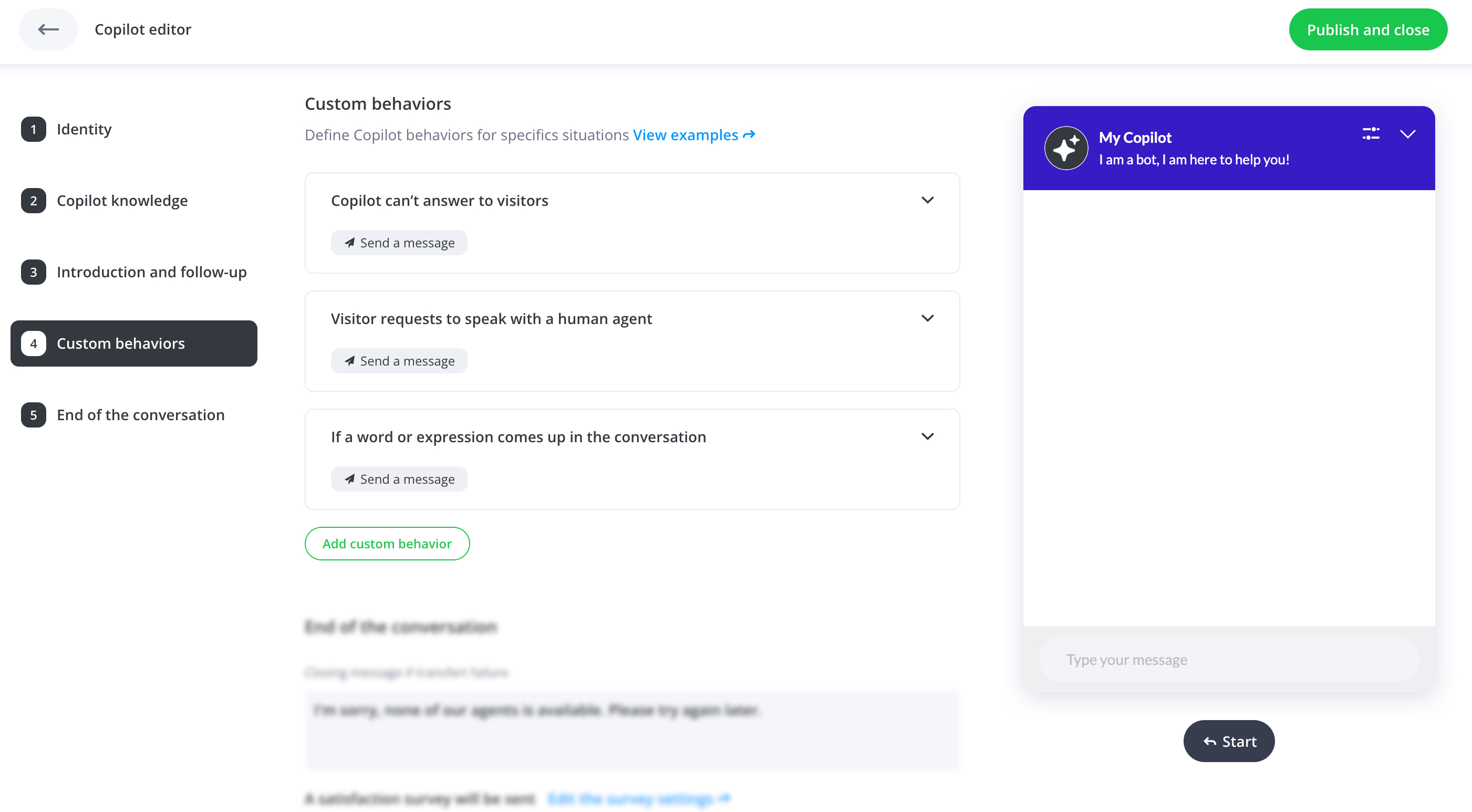Expand Copilot can't answer to visitors
The height and width of the screenshot is (812, 1472).
coord(927,200)
